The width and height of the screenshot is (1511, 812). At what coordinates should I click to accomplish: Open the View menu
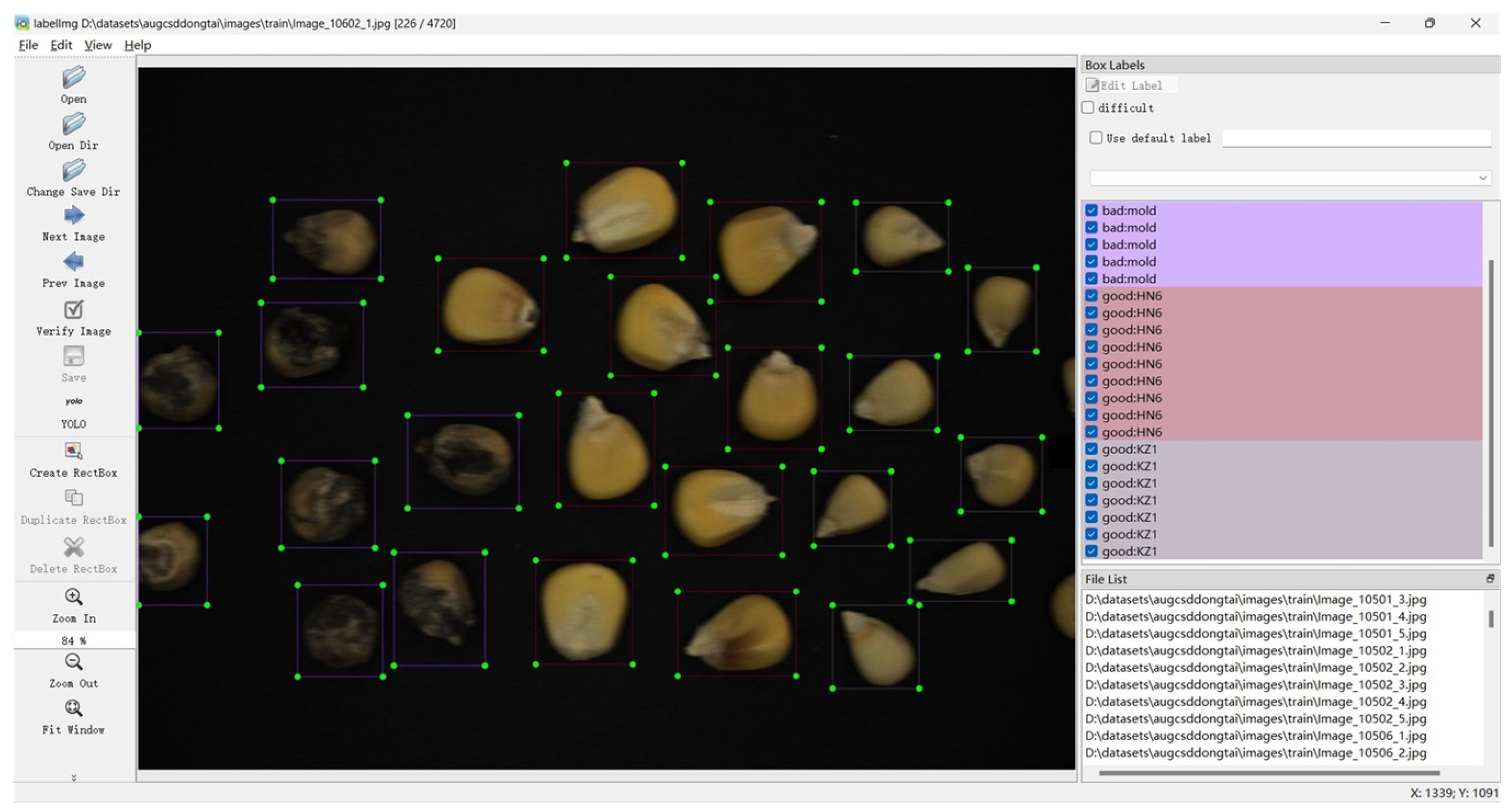97,45
